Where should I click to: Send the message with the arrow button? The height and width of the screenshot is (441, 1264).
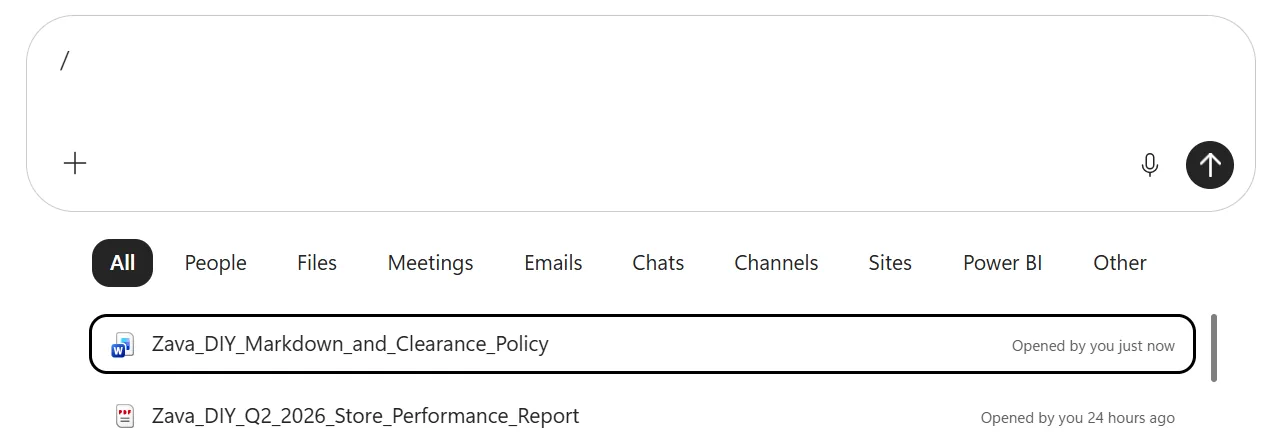(x=1210, y=164)
